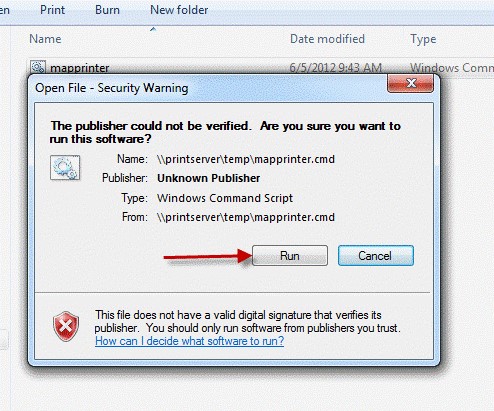Click Burn in the toolbar

[107, 10]
